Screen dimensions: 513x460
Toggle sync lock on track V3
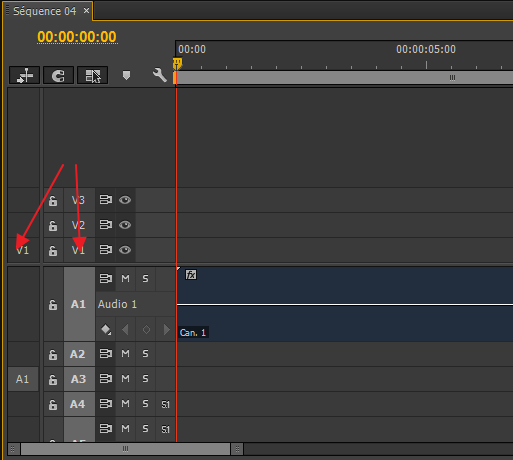pyautogui.click(x=106, y=200)
